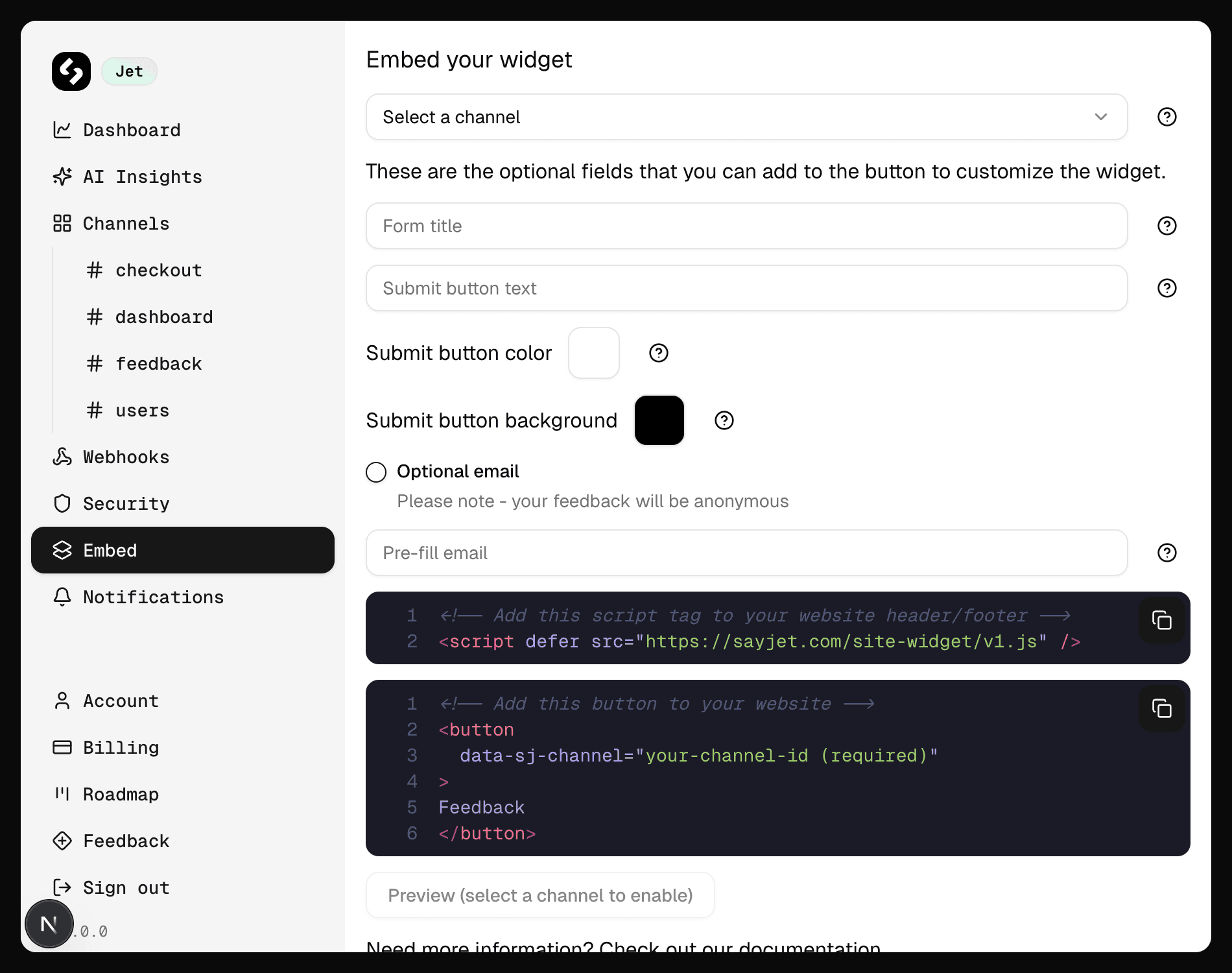The width and height of the screenshot is (1232, 973).
Task: Click the Preview button
Action: click(x=541, y=895)
